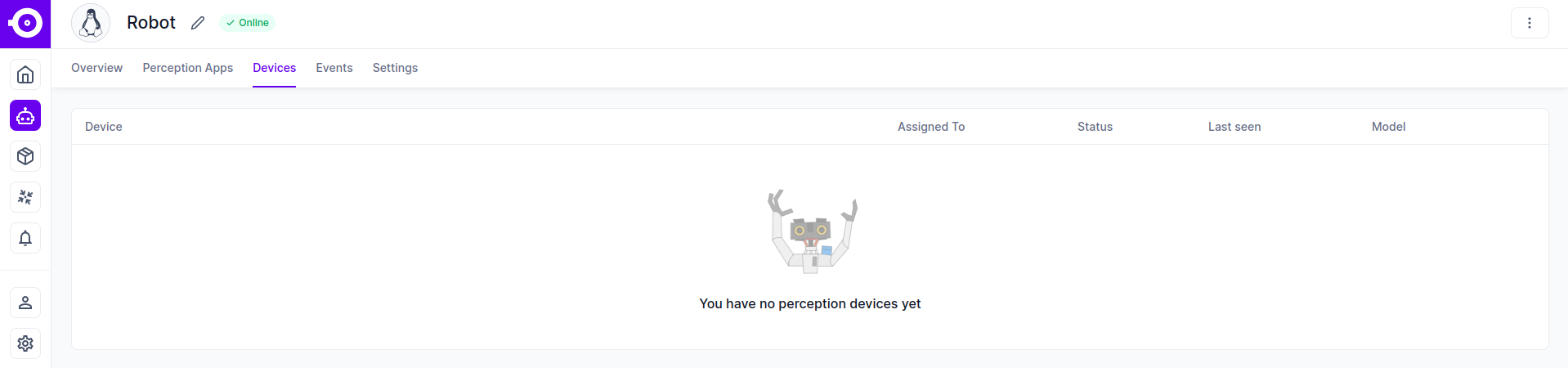Switch to the Overview tab
Image resolution: width=1568 pixels, height=368 pixels.
[x=96, y=68]
